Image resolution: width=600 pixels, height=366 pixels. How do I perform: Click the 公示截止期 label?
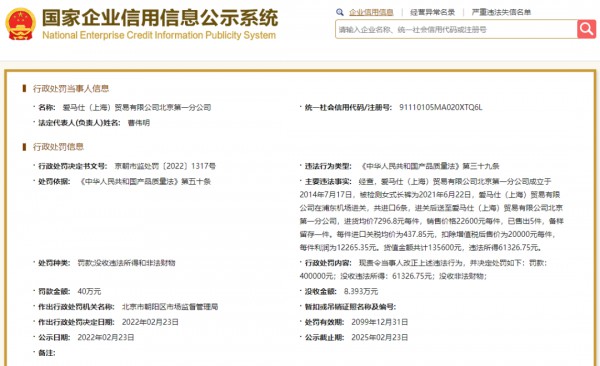(324, 337)
